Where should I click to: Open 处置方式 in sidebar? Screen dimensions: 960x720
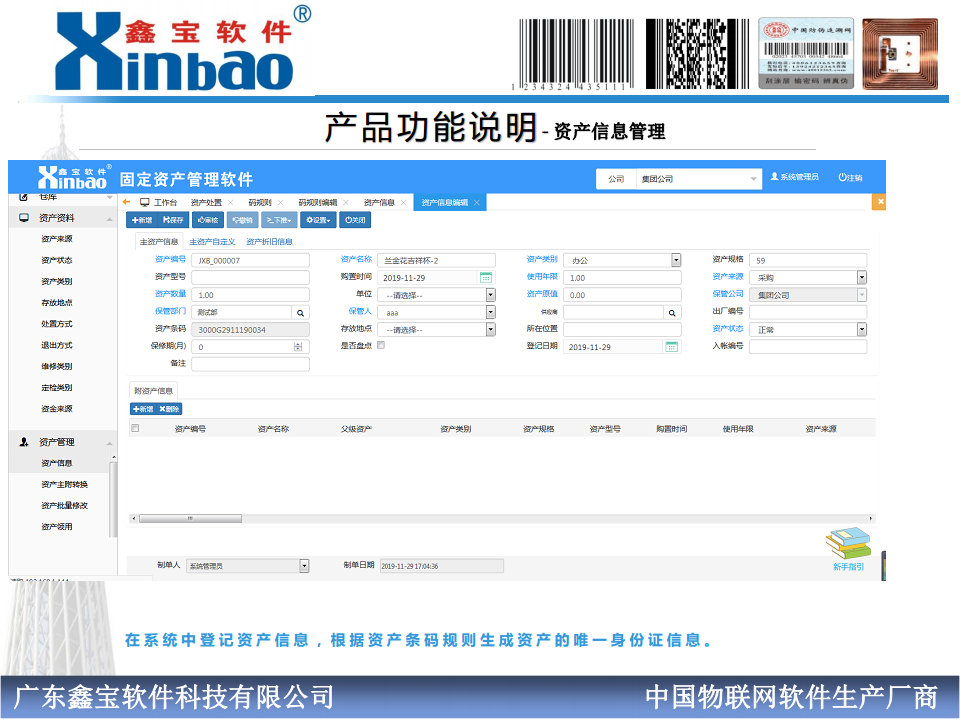click(x=57, y=324)
